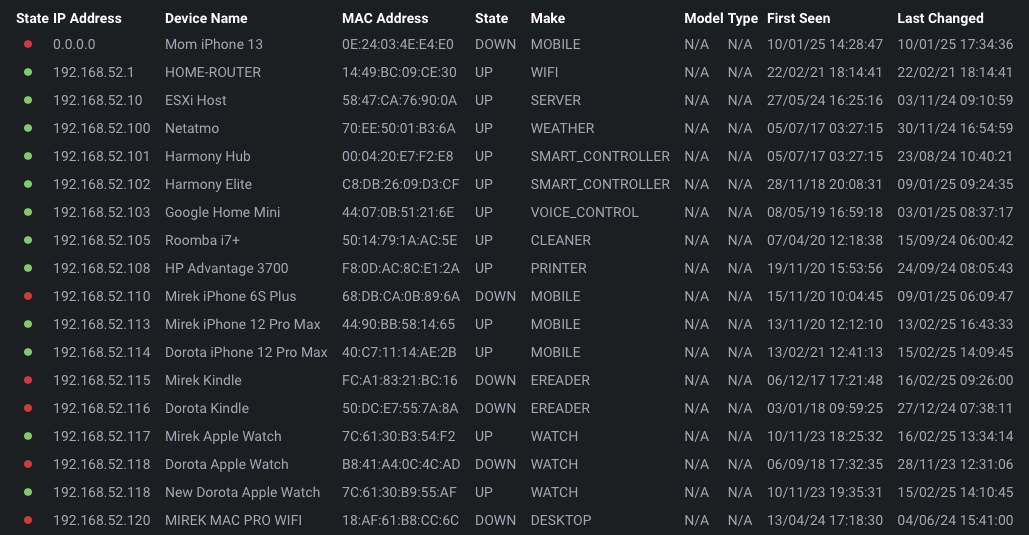Image resolution: width=1029 pixels, height=535 pixels.
Task: Sort by the Device Name column header
Action: pos(206,18)
